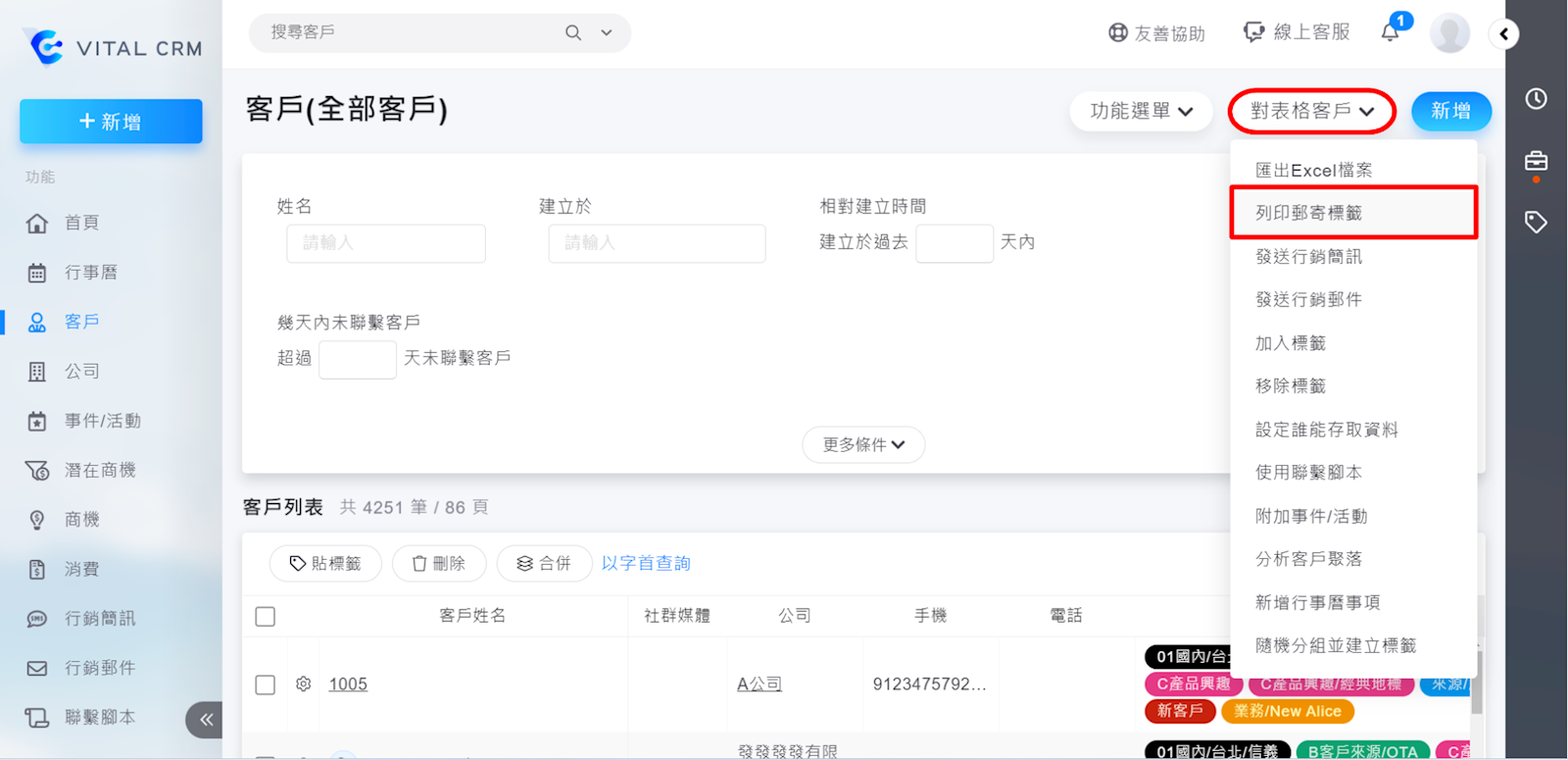Click the search magnifier icon
Image resolution: width=1568 pixels, height=760 pixels.
573,33
